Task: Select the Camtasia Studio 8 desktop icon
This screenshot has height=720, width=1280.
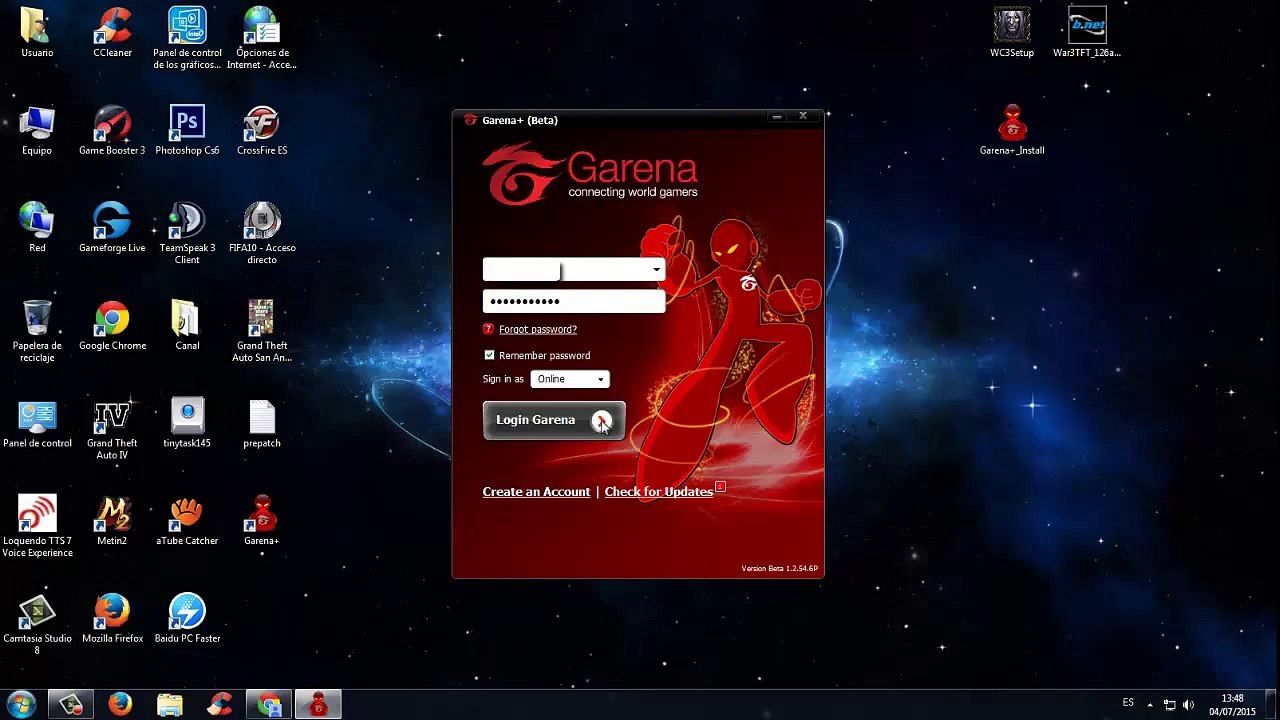Action: tap(37, 625)
